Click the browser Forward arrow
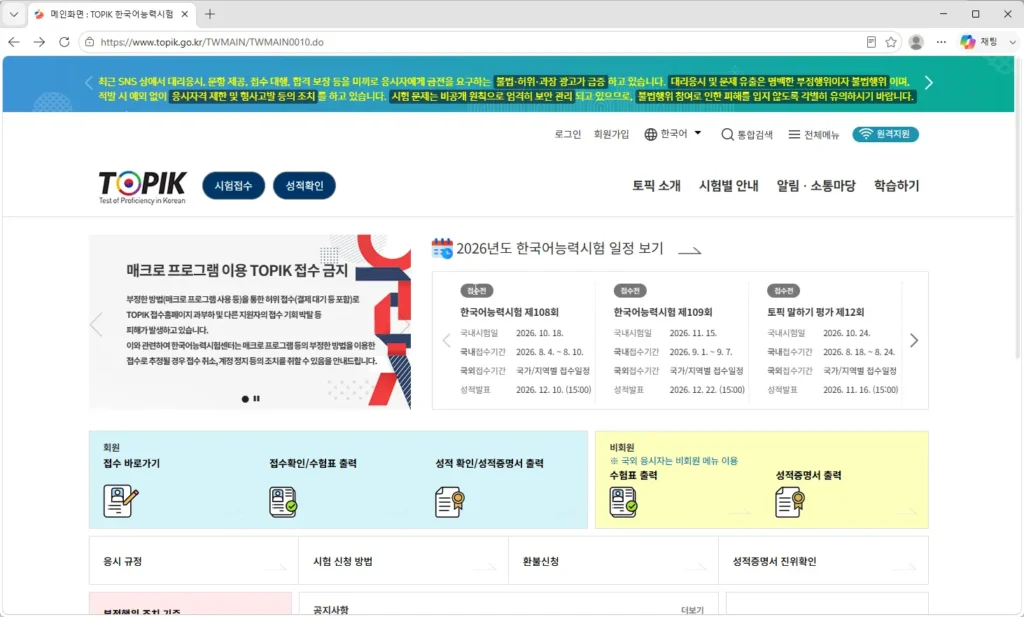This screenshot has height=617, width=1024. [x=39, y=42]
